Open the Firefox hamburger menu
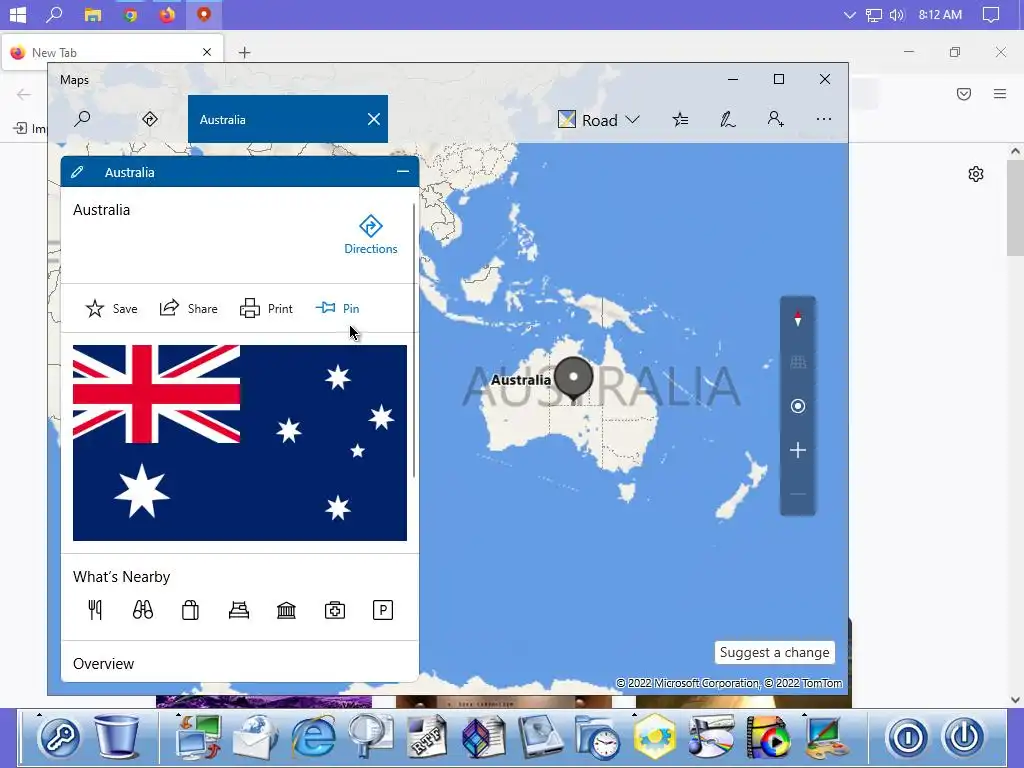This screenshot has height=768, width=1024. [x=999, y=94]
